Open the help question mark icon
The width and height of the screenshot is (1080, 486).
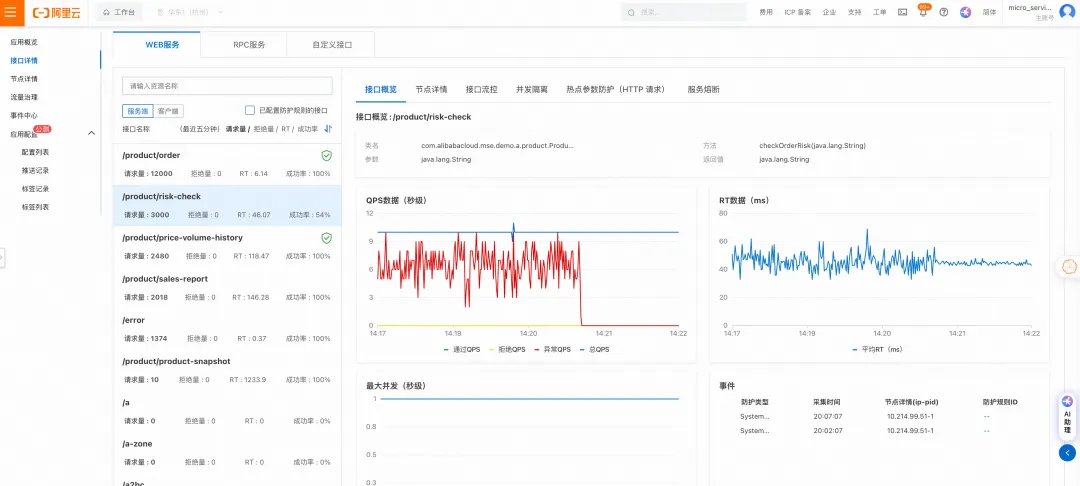coord(944,12)
